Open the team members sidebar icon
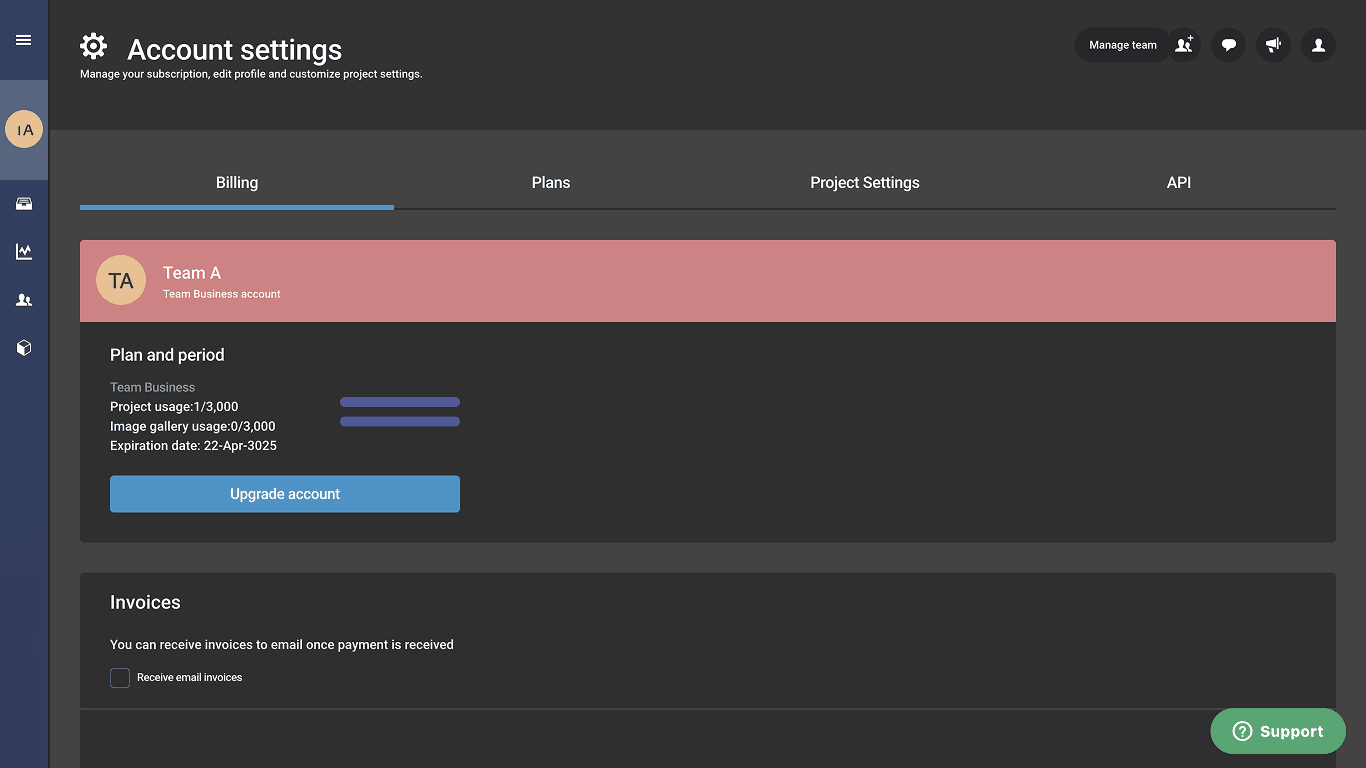Screen dimensions: 1366x768 coord(24,300)
